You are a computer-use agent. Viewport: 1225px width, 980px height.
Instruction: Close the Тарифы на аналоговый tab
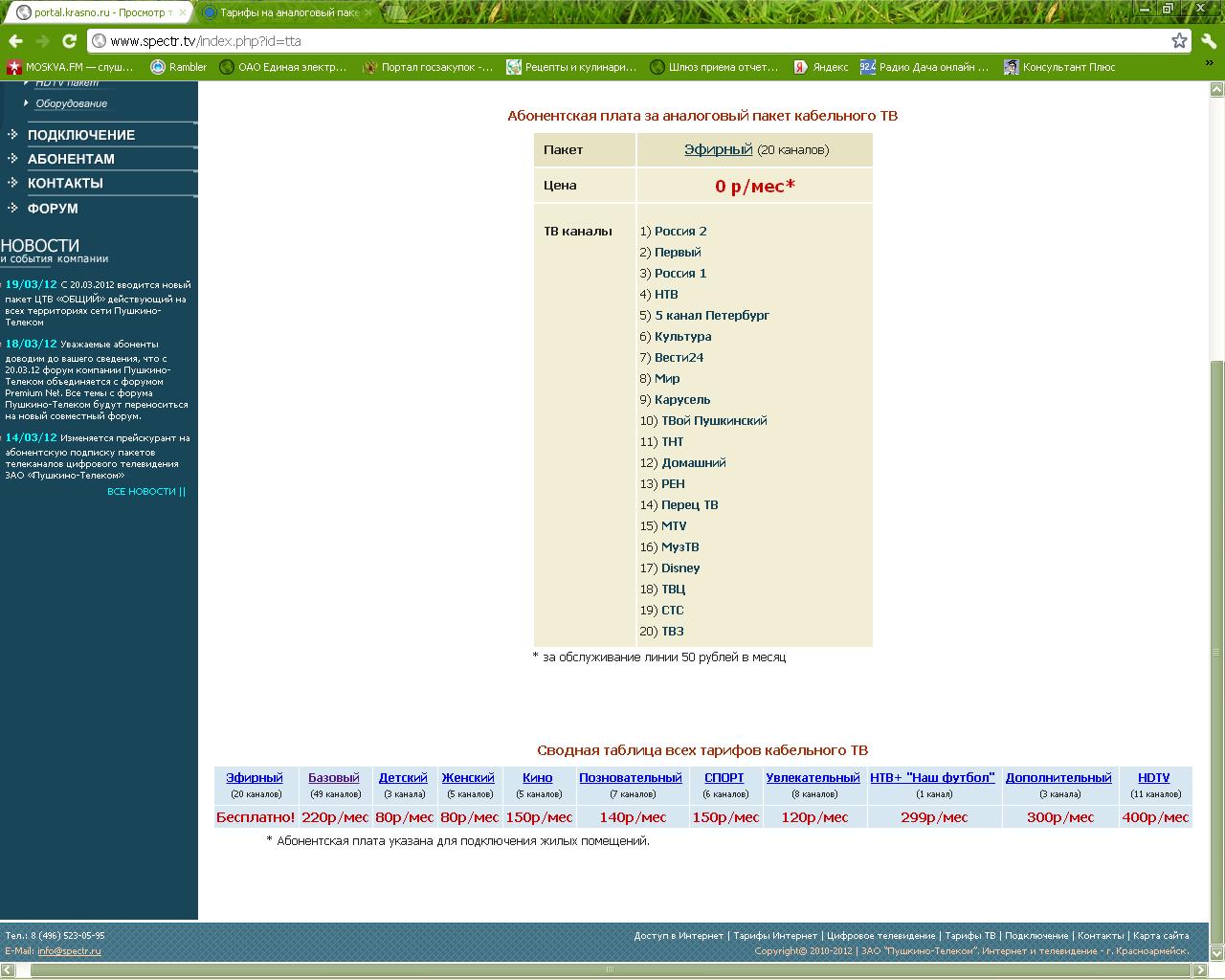(x=367, y=13)
